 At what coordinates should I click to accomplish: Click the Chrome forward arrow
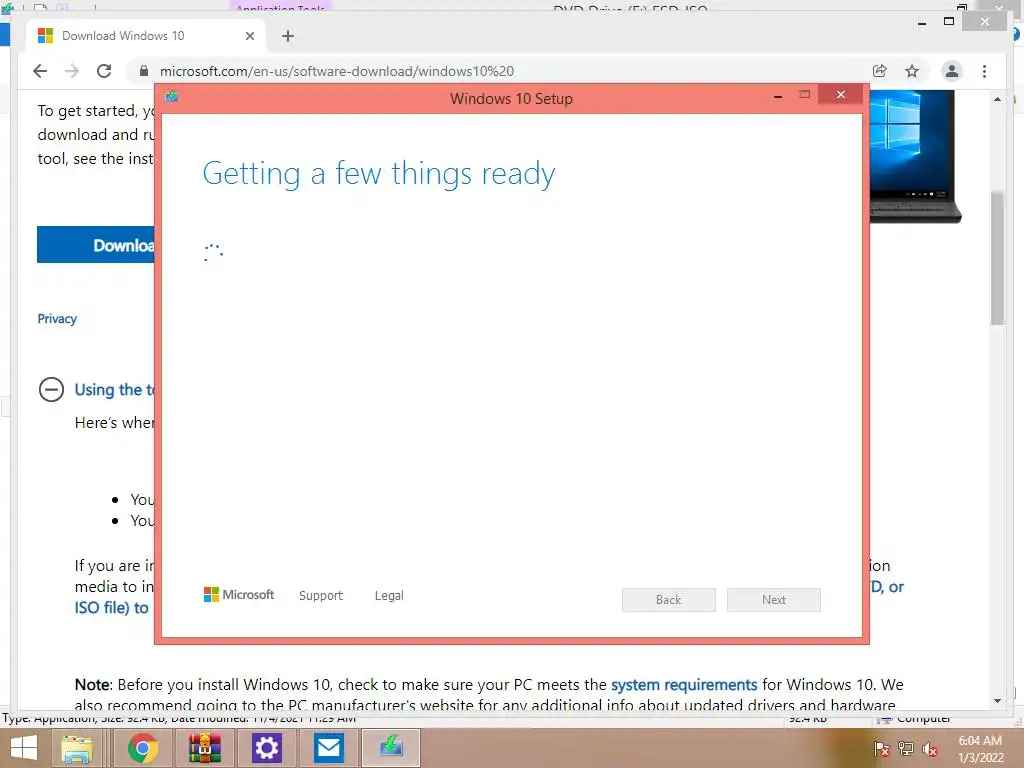[72, 71]
